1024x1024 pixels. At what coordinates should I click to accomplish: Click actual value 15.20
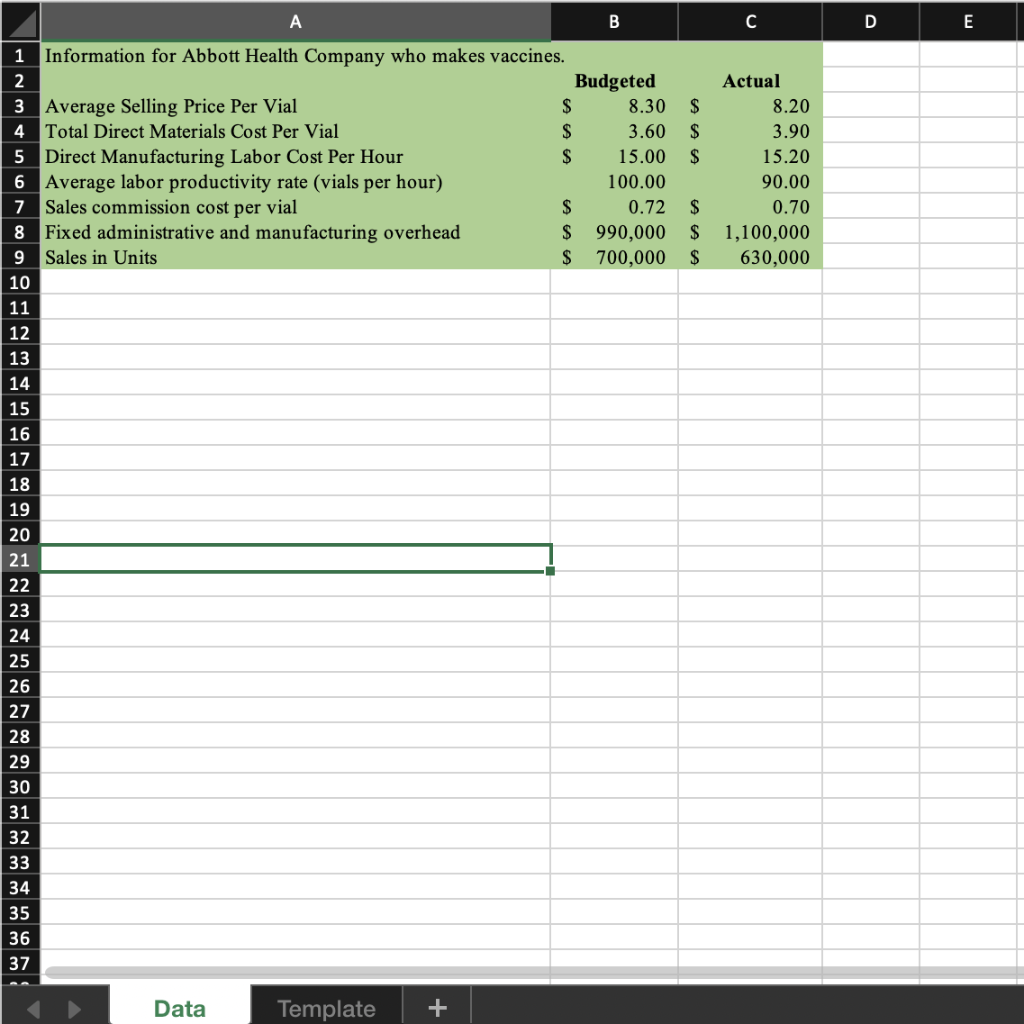point(750,157)
